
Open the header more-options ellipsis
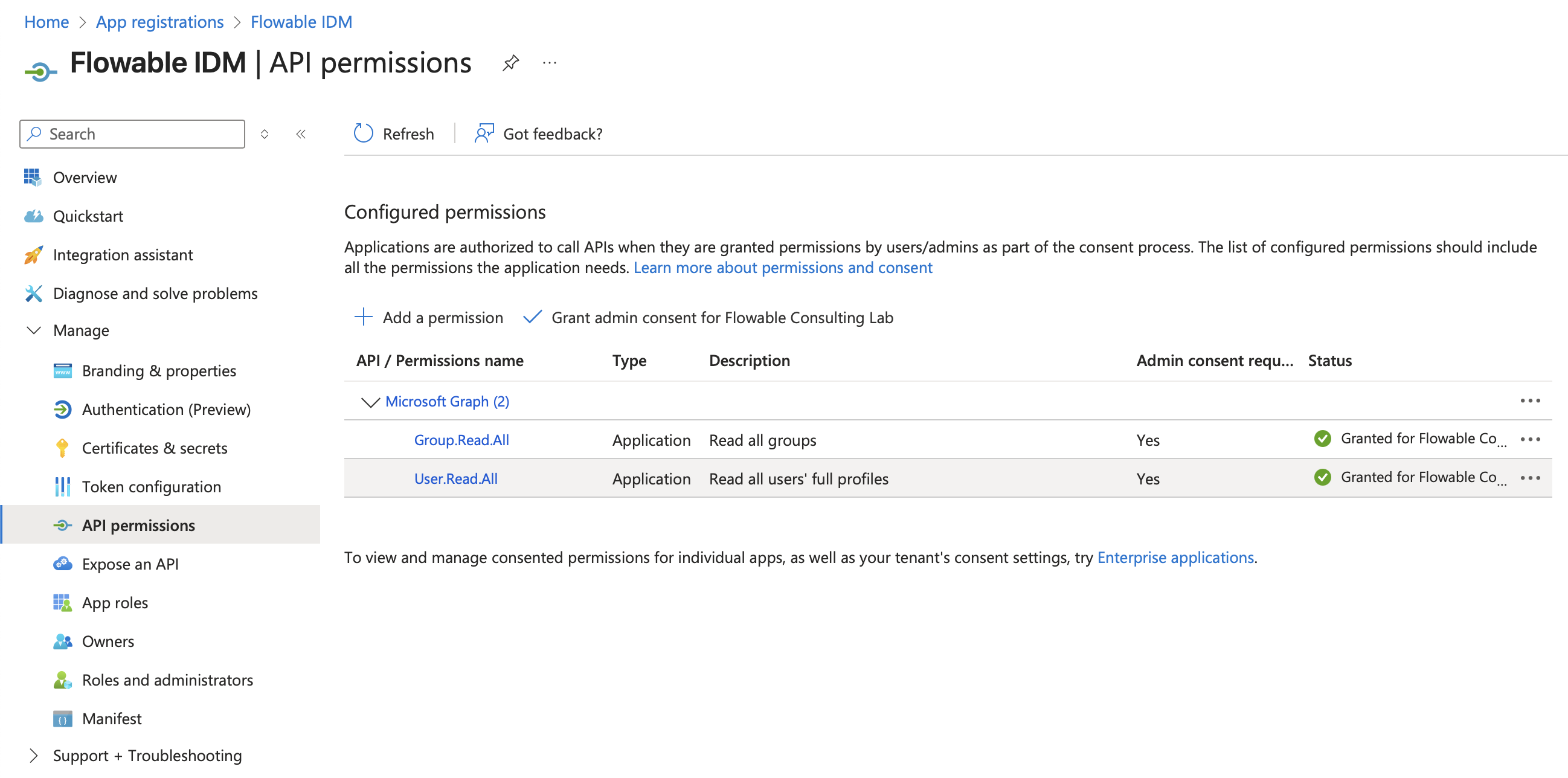point(549,63)
